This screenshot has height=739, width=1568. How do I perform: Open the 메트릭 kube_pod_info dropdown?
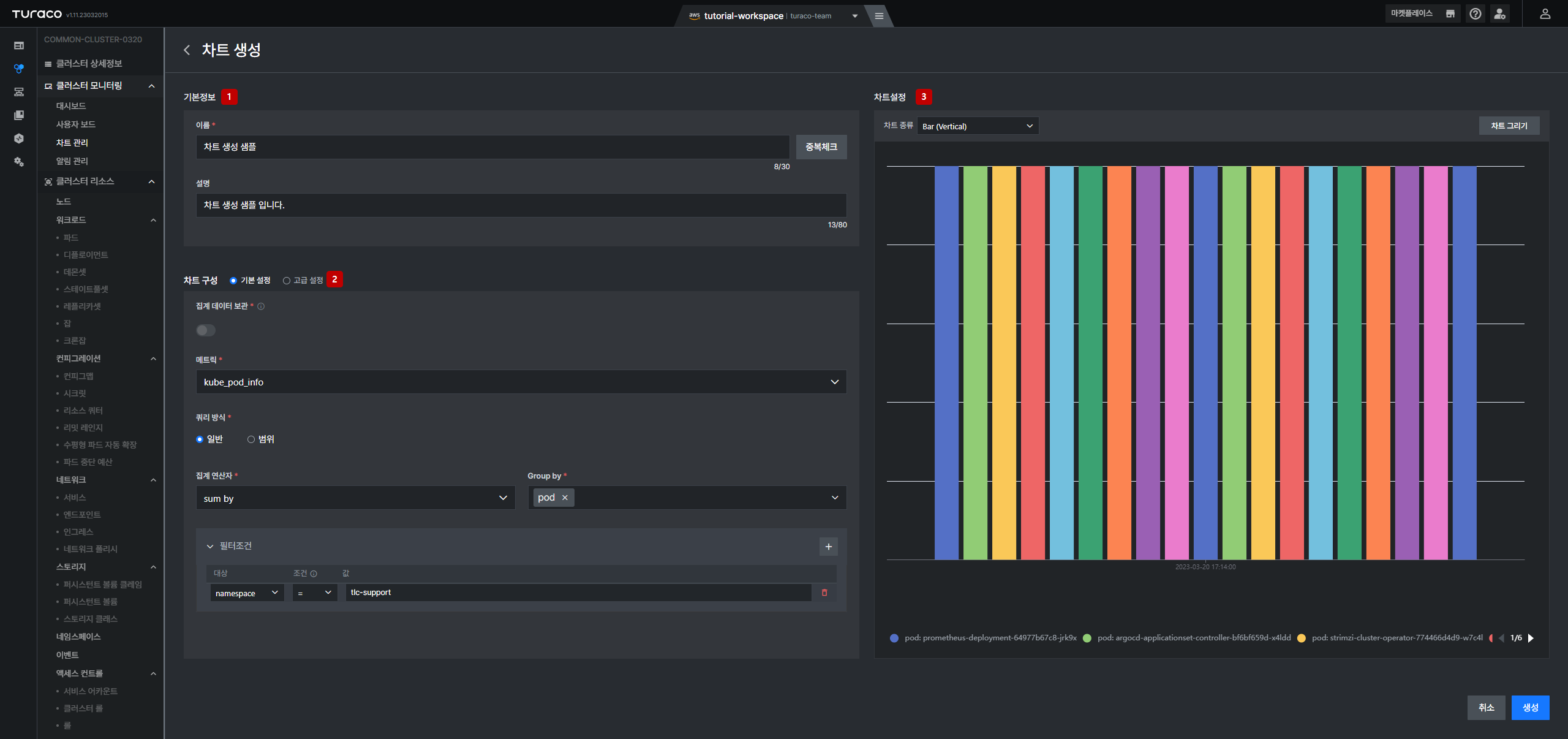tap(521, 382)
